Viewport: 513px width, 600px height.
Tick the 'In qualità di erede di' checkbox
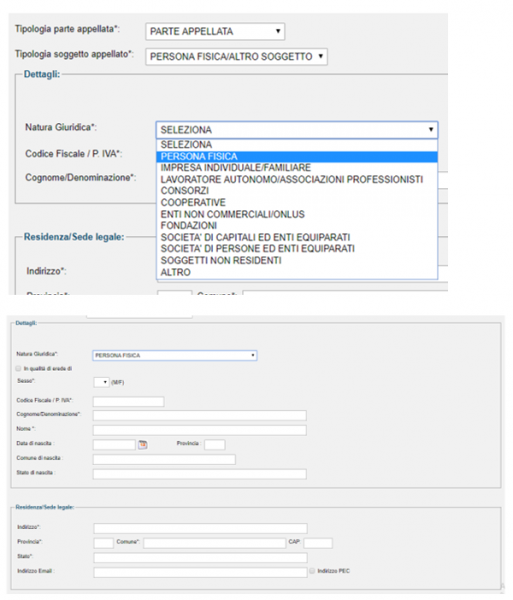(x=18, y=368)
